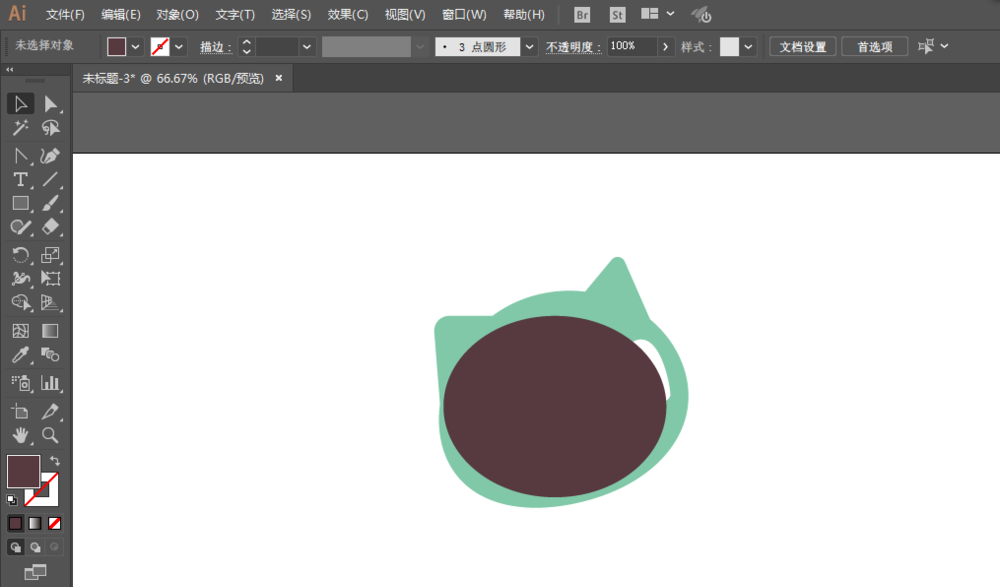Select the Hand tool

coord(20,435)
